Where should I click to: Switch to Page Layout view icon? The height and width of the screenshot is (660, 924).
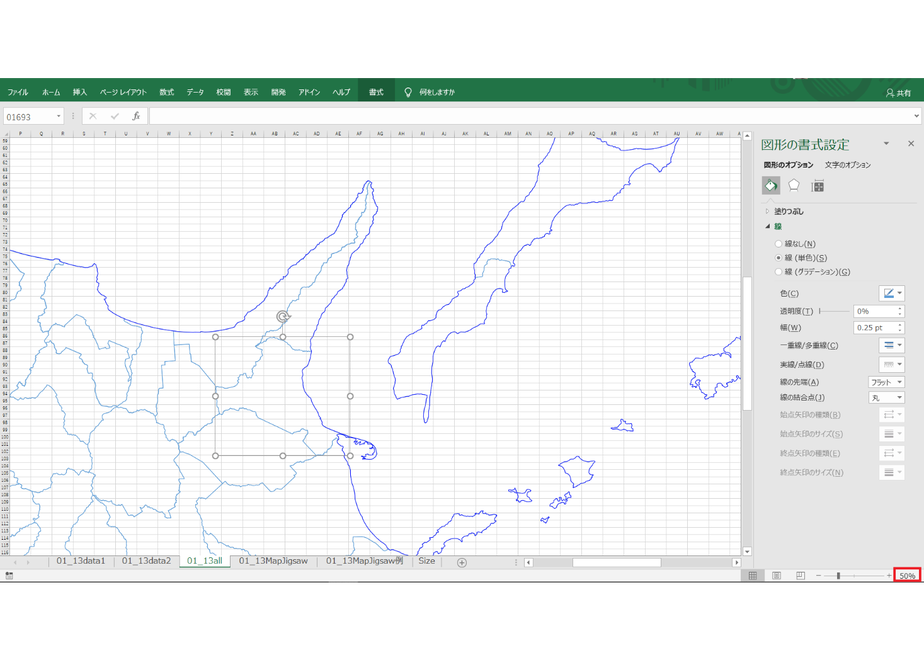click(777, 575)
